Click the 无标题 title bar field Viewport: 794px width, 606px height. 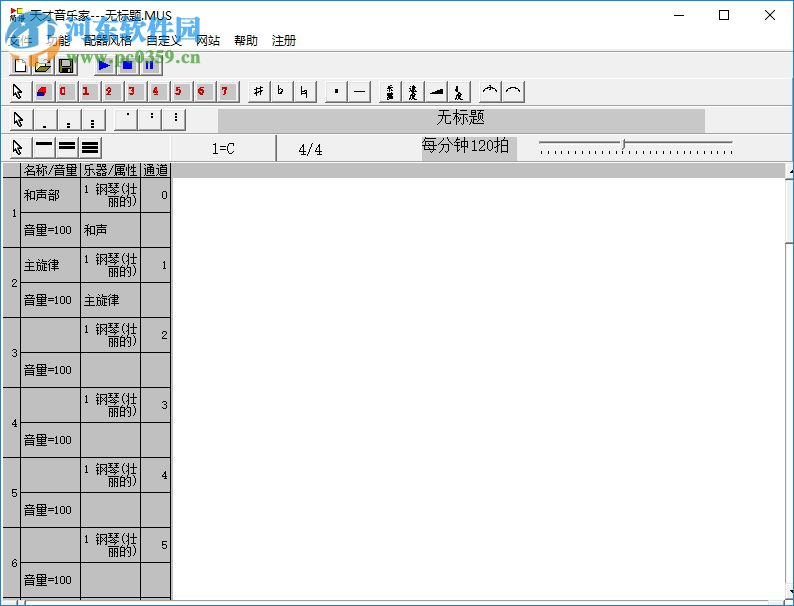pyautogui.click(x=461, y=120)
